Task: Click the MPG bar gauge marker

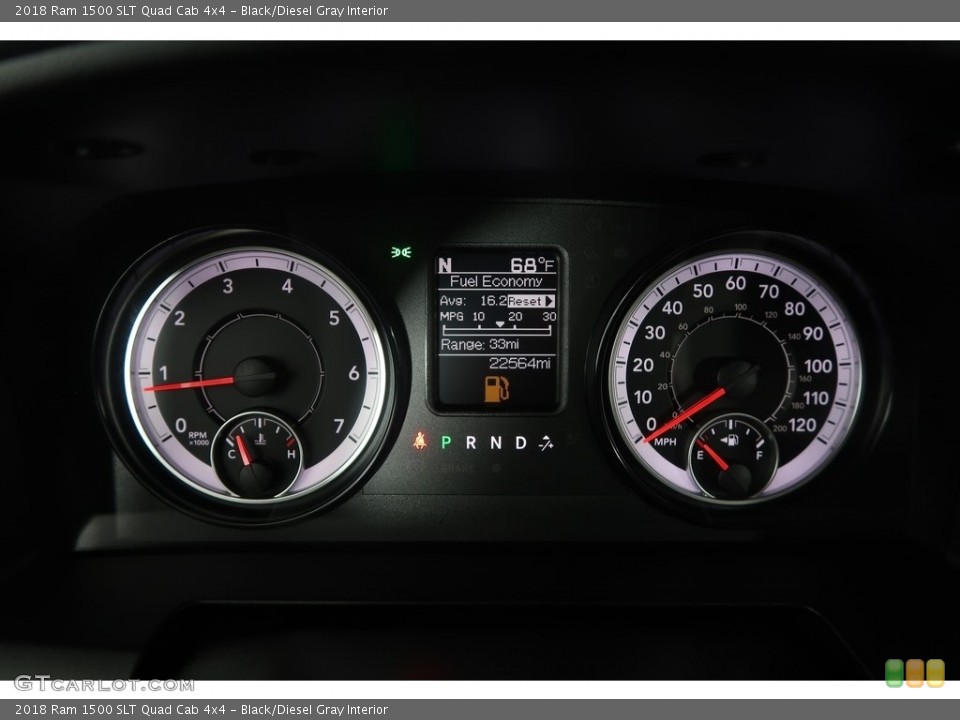Action: (x=500, y=324)
